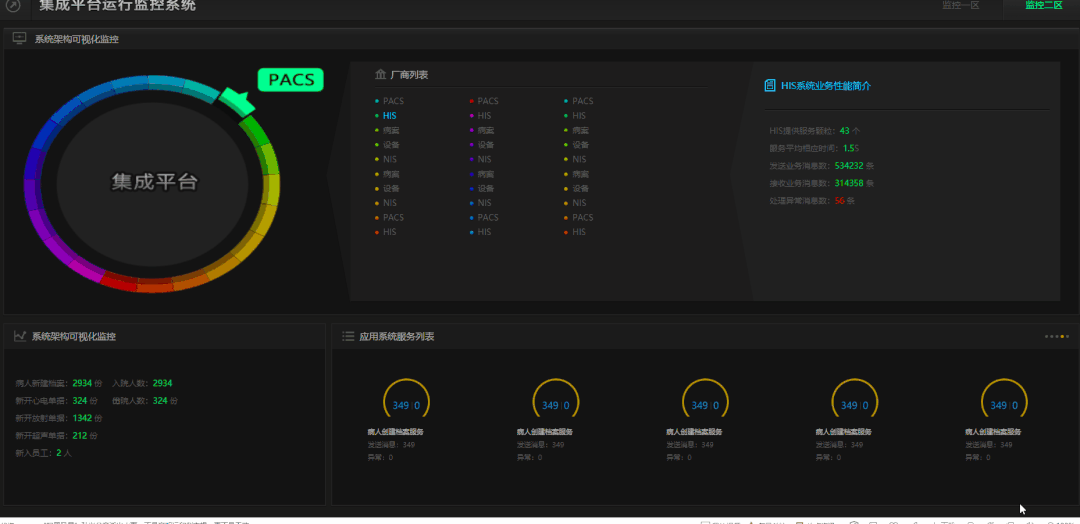
Task: Select the highlighted blue HIS vendor entry
Action: 389,116
